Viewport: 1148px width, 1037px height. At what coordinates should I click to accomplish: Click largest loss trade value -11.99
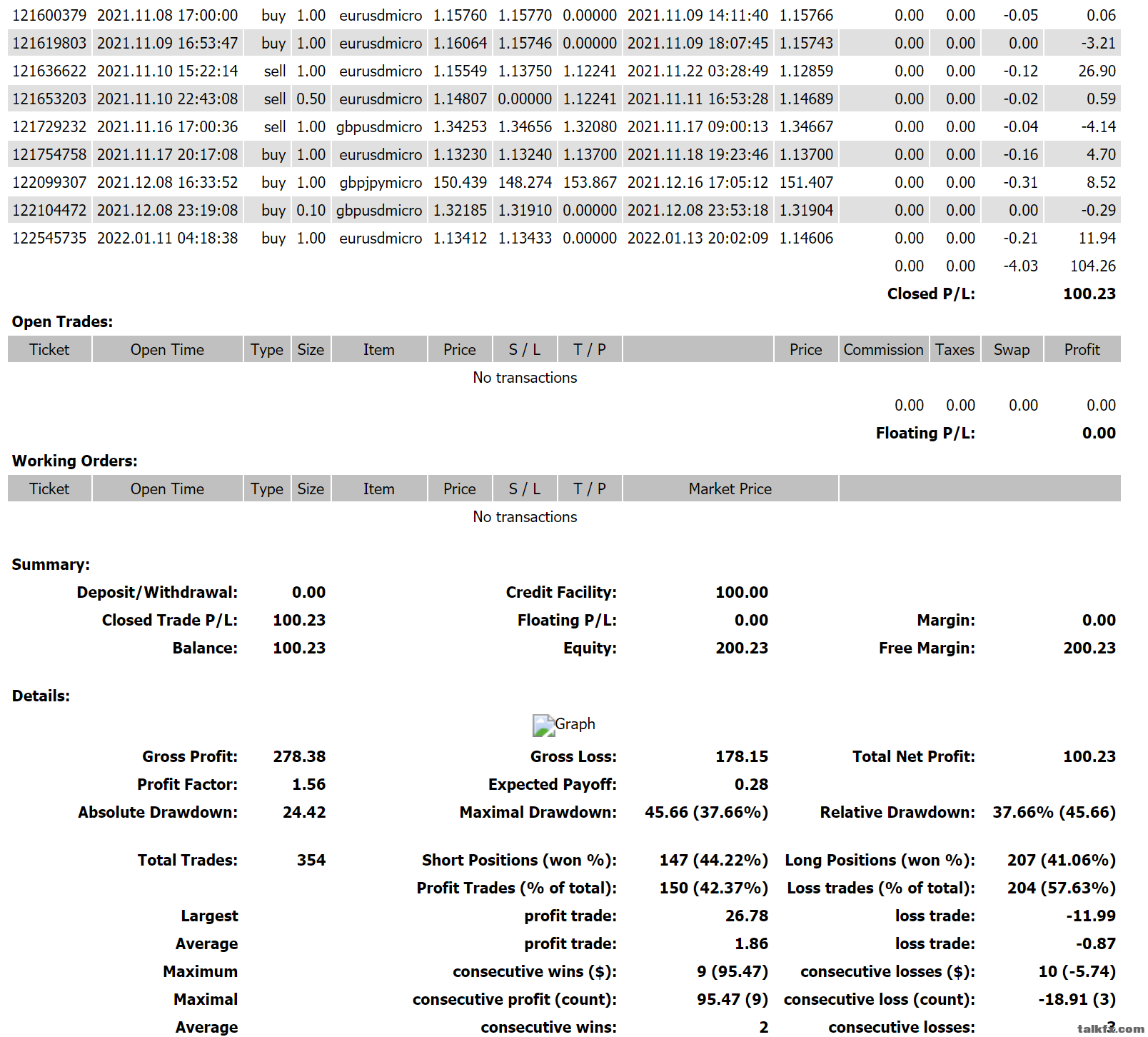tap(1091, 916)
